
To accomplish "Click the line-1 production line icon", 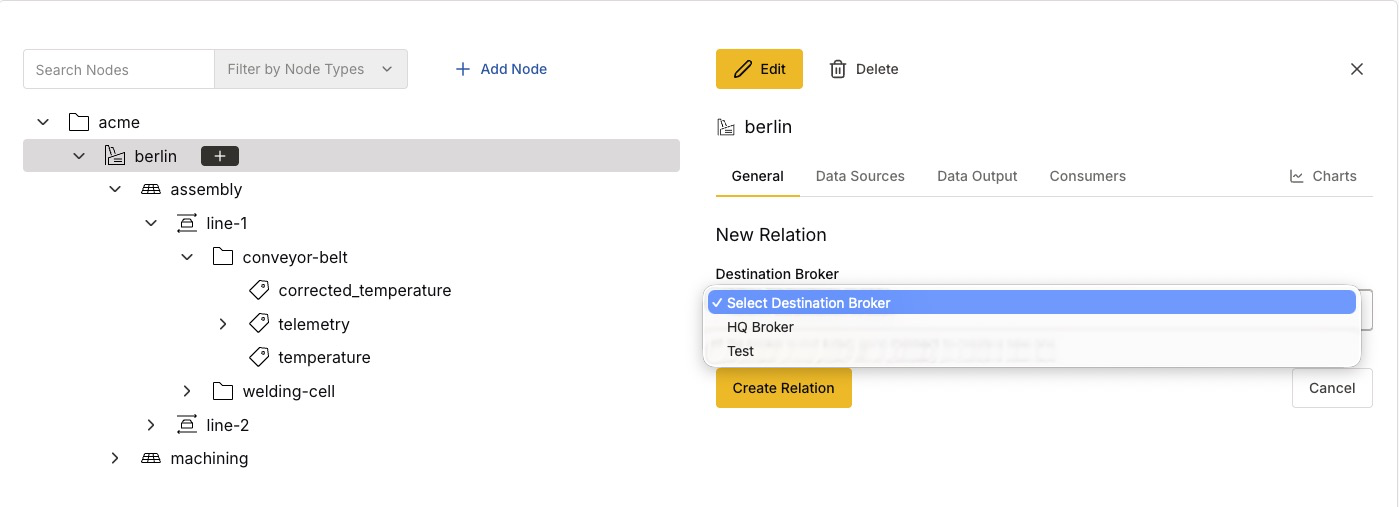I will coord(187,223).
